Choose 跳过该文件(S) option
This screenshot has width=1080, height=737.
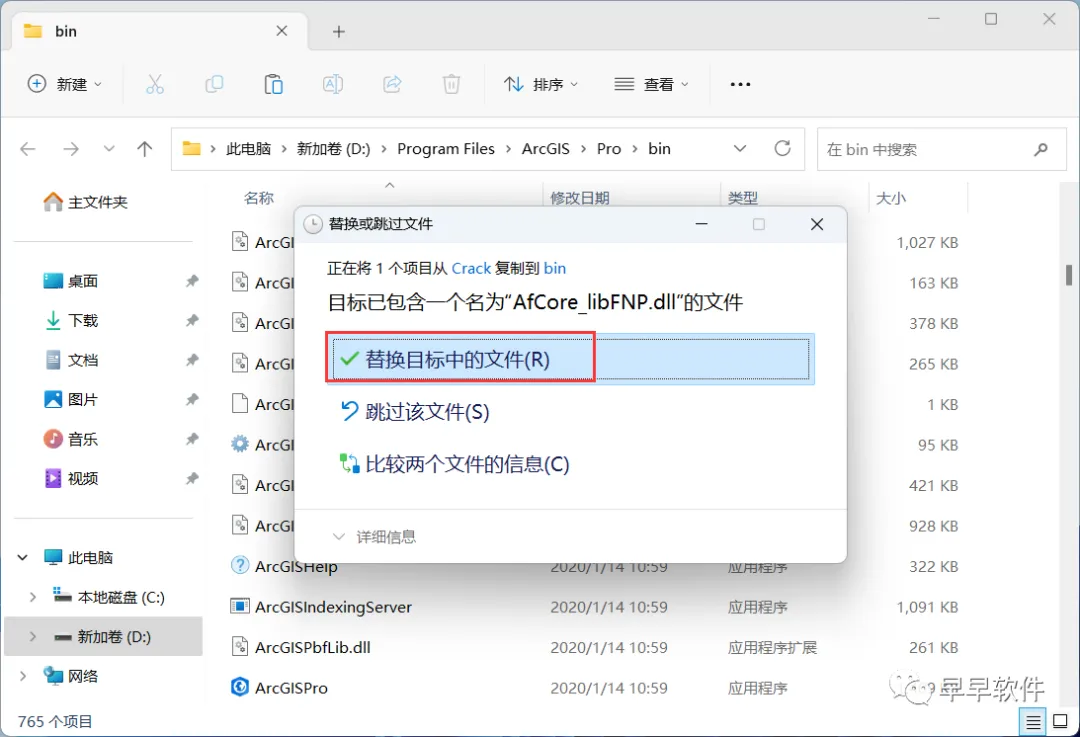(x=415, y=412)
